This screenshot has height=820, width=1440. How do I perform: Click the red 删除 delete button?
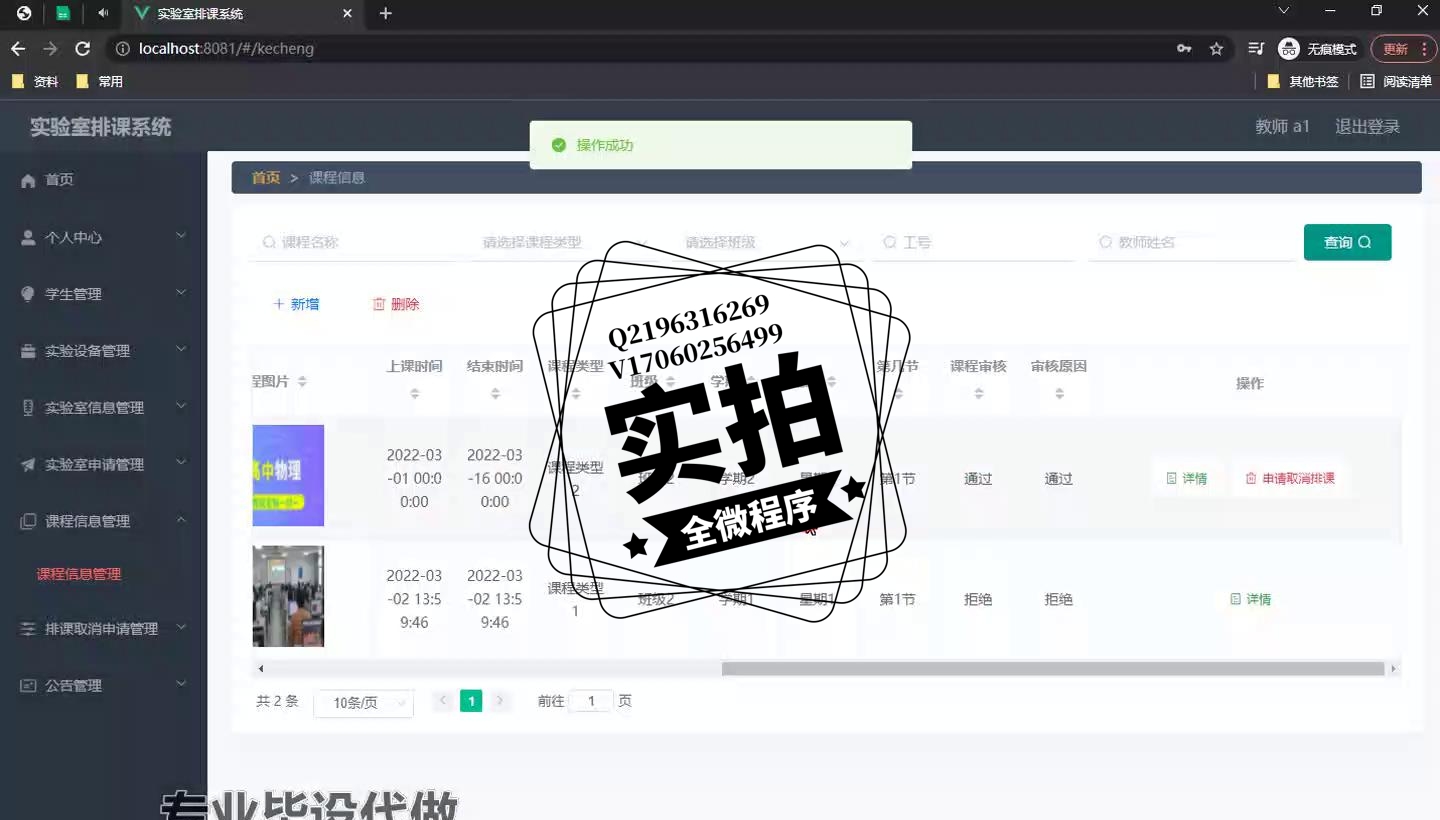point(396,304)
